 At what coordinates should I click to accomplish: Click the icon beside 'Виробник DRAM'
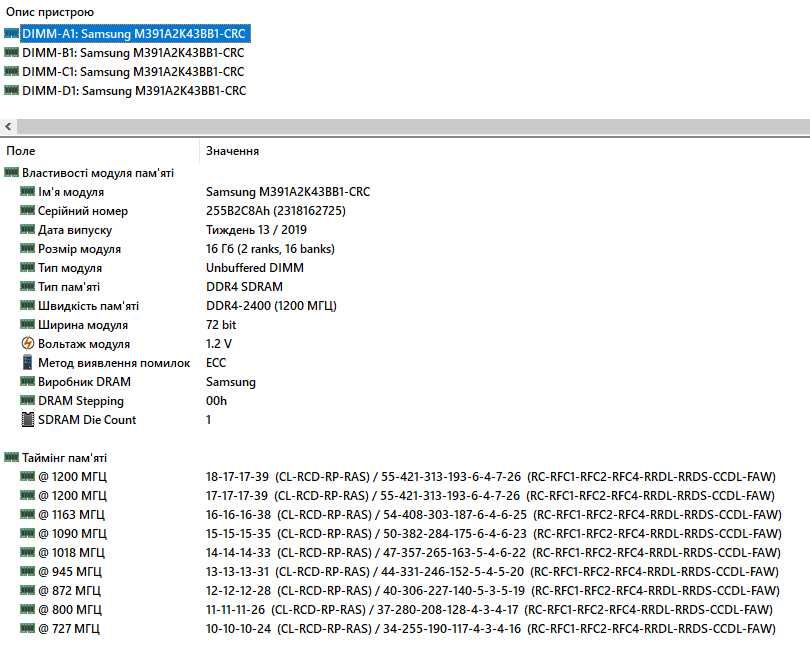click(x=27, y=381)
